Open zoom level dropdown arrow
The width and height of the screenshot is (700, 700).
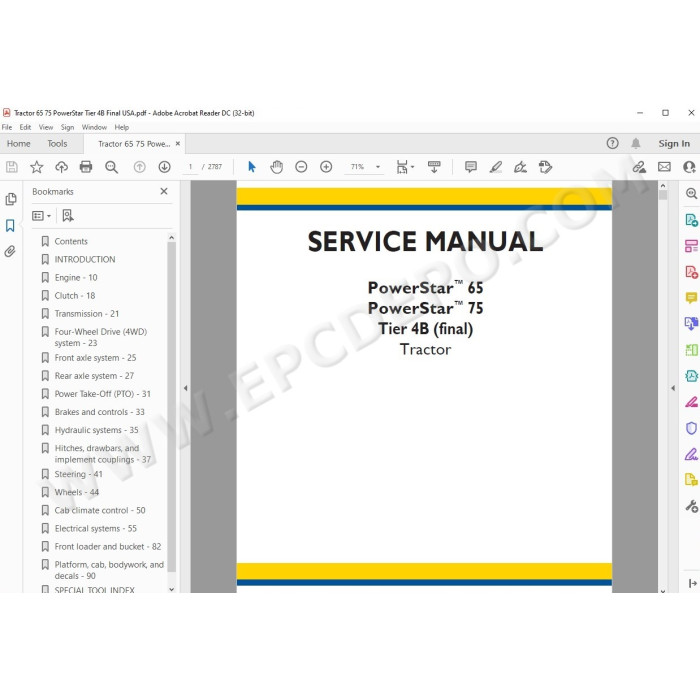378,167
